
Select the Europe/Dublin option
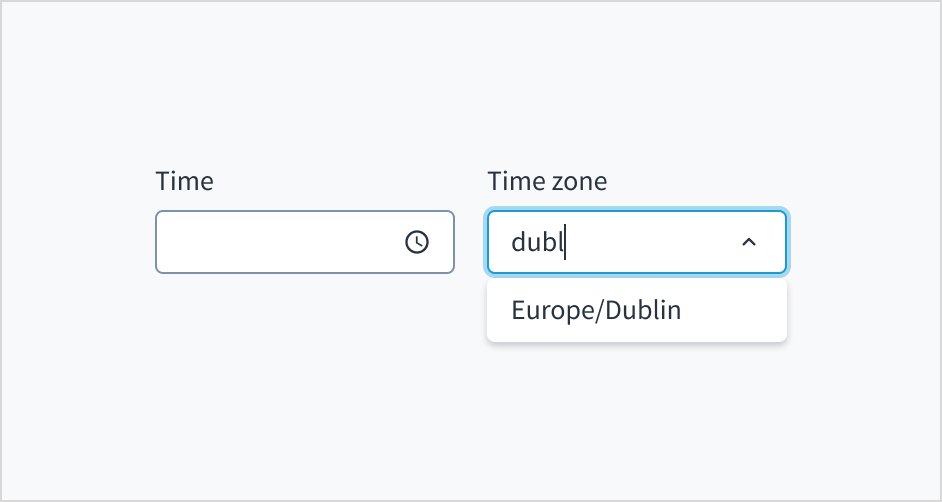pos(596,310)
